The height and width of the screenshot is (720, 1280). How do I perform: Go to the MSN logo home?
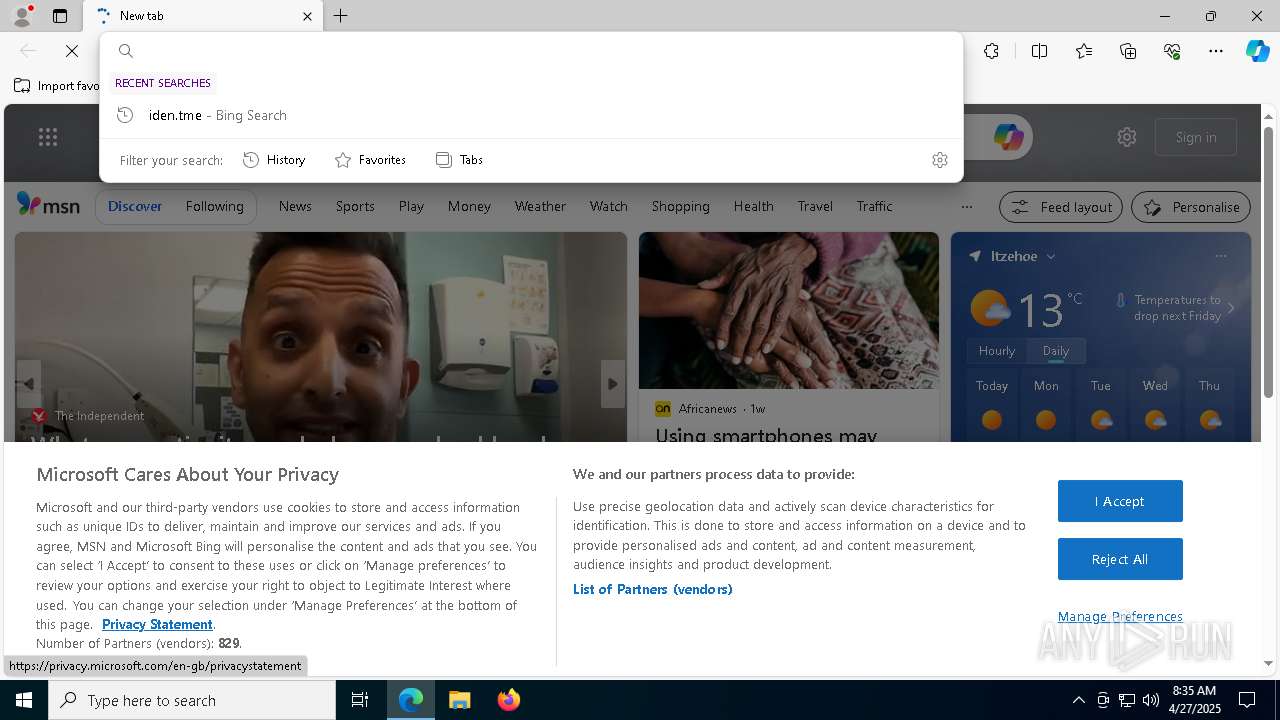[x=48, y=205]
